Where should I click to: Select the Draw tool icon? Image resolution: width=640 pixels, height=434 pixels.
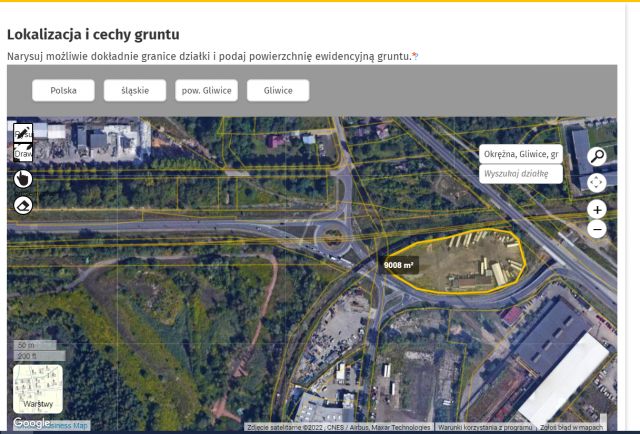pos(23,152)
